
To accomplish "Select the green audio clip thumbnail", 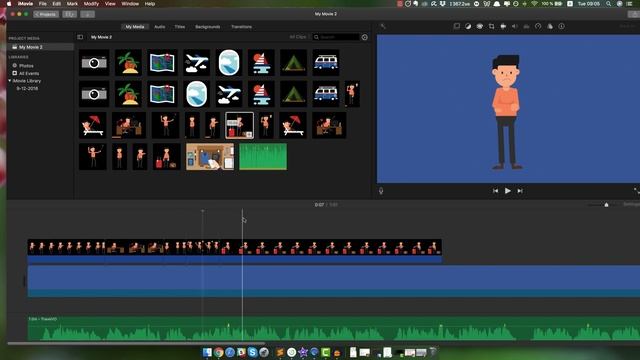I will pos(263,157).
